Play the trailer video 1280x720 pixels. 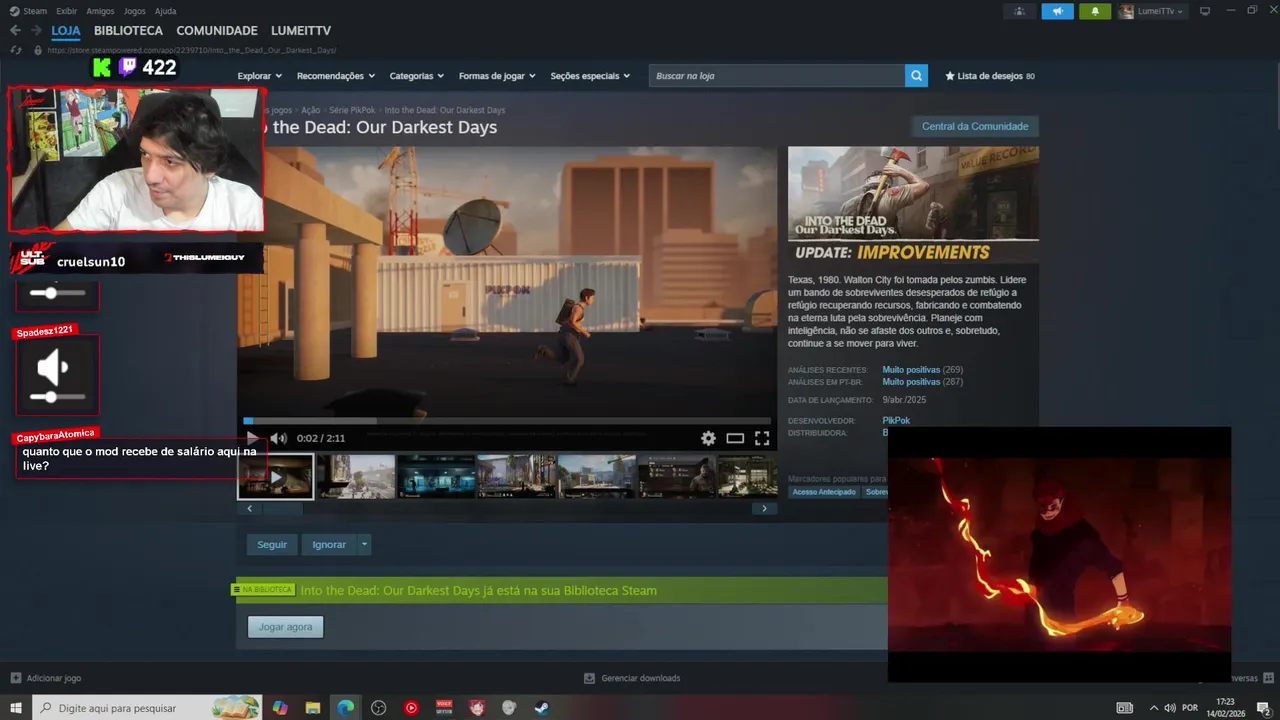coord(252,438)
